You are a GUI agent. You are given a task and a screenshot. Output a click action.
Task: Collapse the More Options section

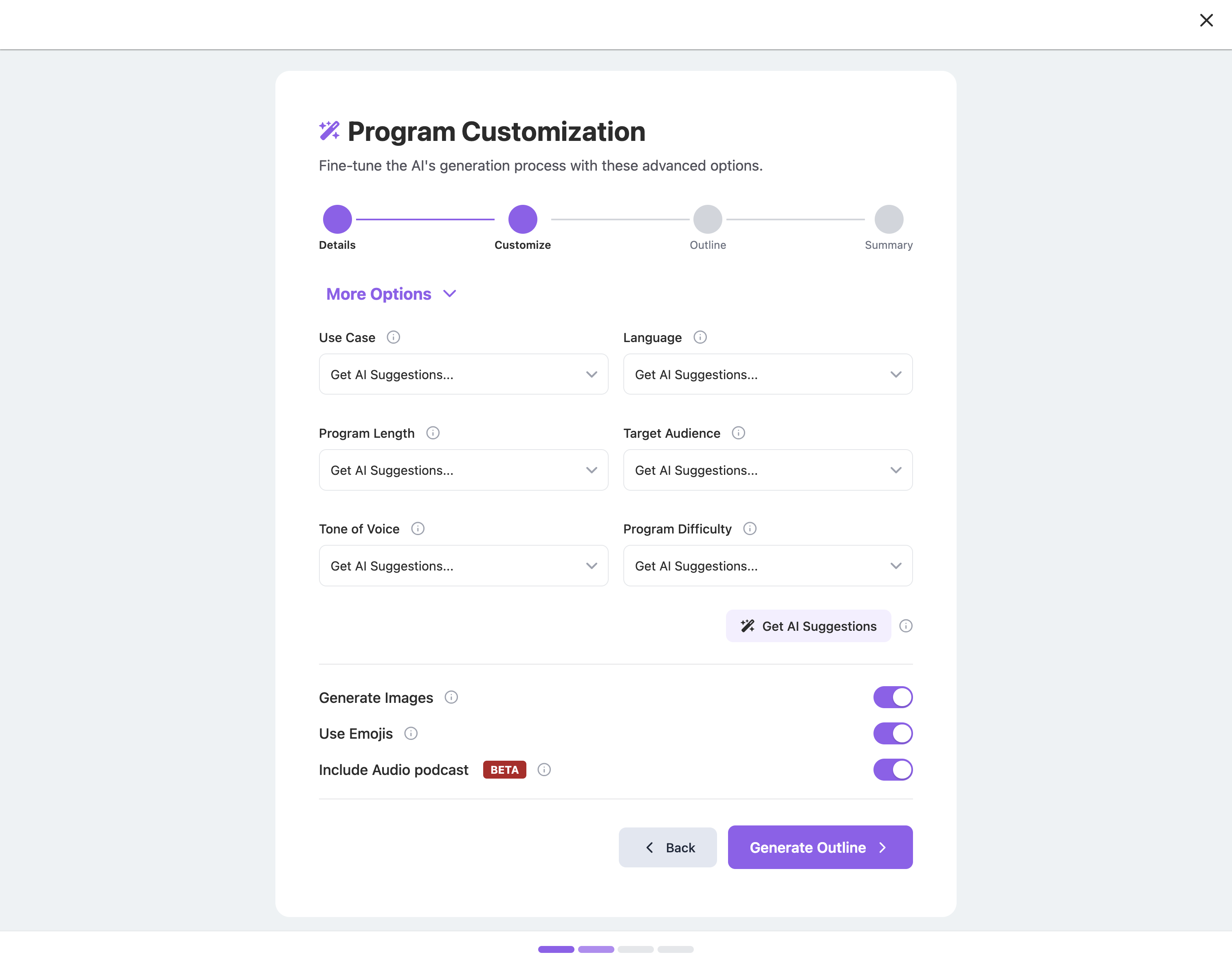(x=391, y=294)
